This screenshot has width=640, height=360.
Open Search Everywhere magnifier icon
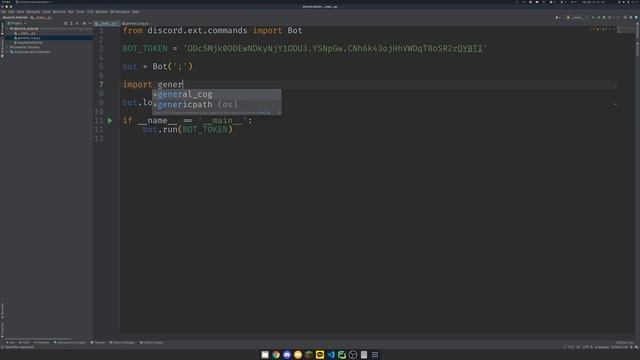click(x=625, y=18)
